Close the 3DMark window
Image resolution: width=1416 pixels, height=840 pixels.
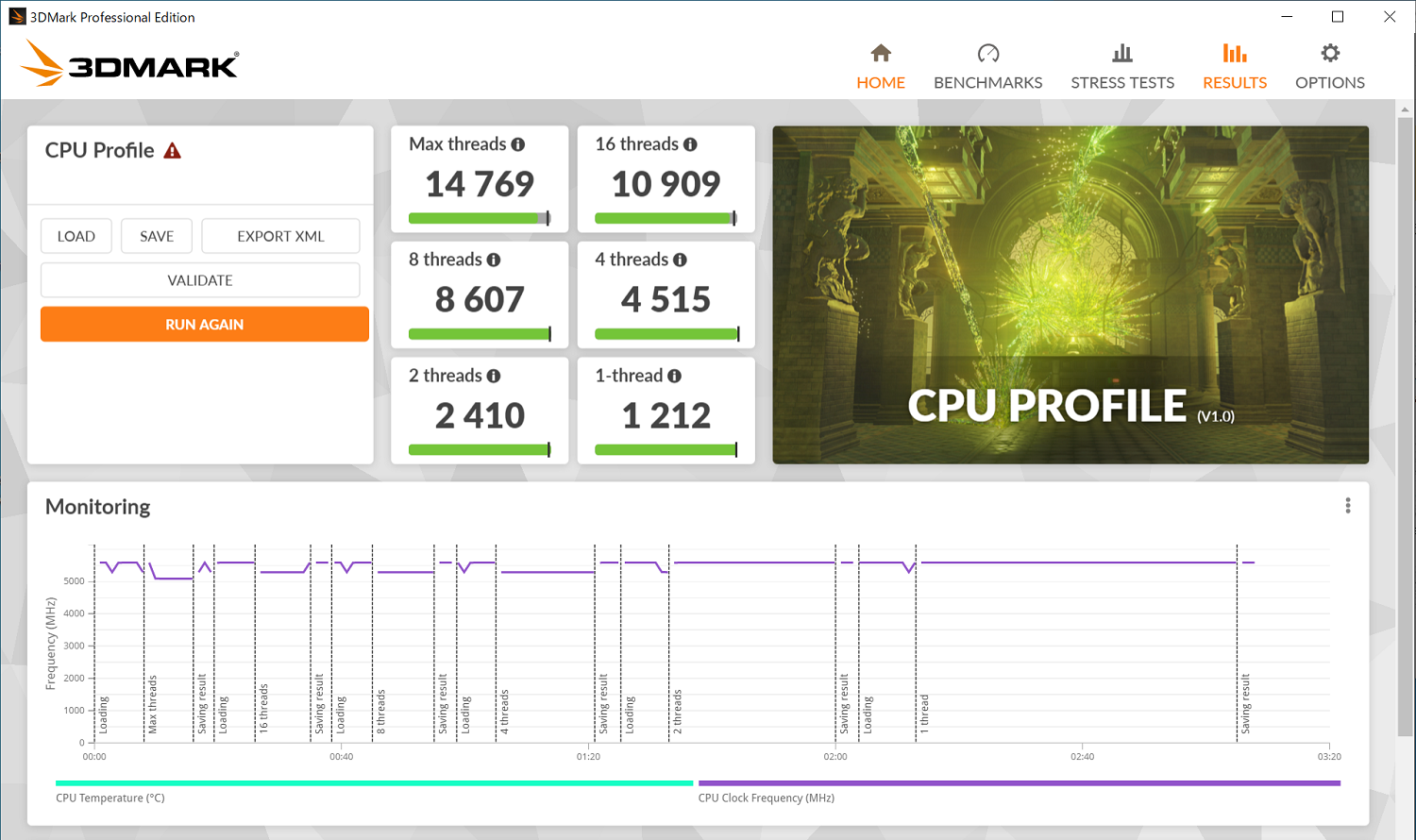point(1390,16)
